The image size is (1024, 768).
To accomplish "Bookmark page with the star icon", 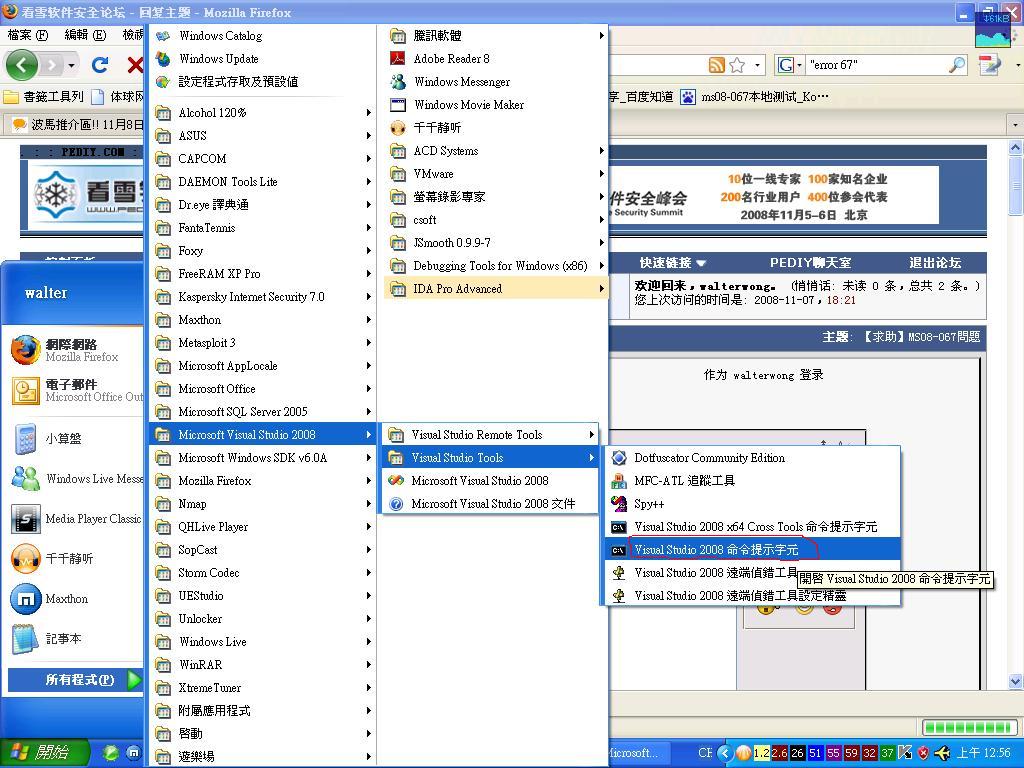I will 737,65.
